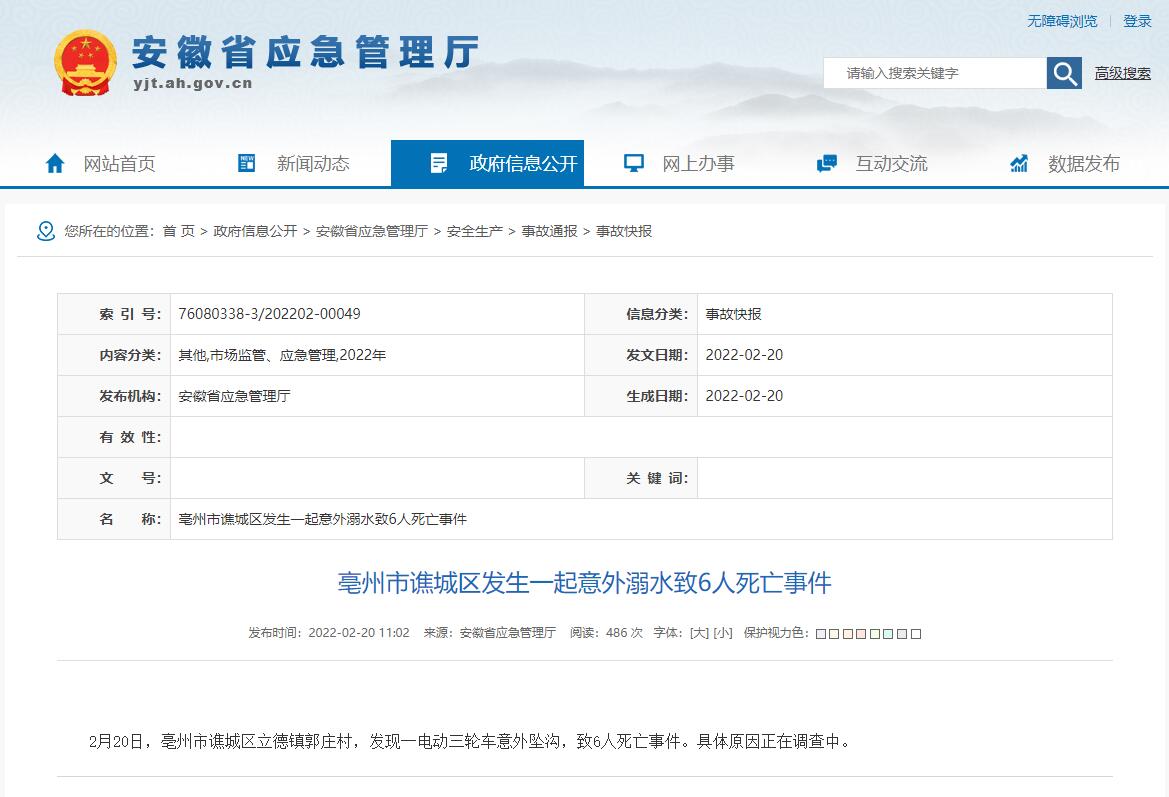The width and height of the screenshot is (1169, 797).
Task: Go to 首页 via the breadcrumb
Action: [177, 231]
